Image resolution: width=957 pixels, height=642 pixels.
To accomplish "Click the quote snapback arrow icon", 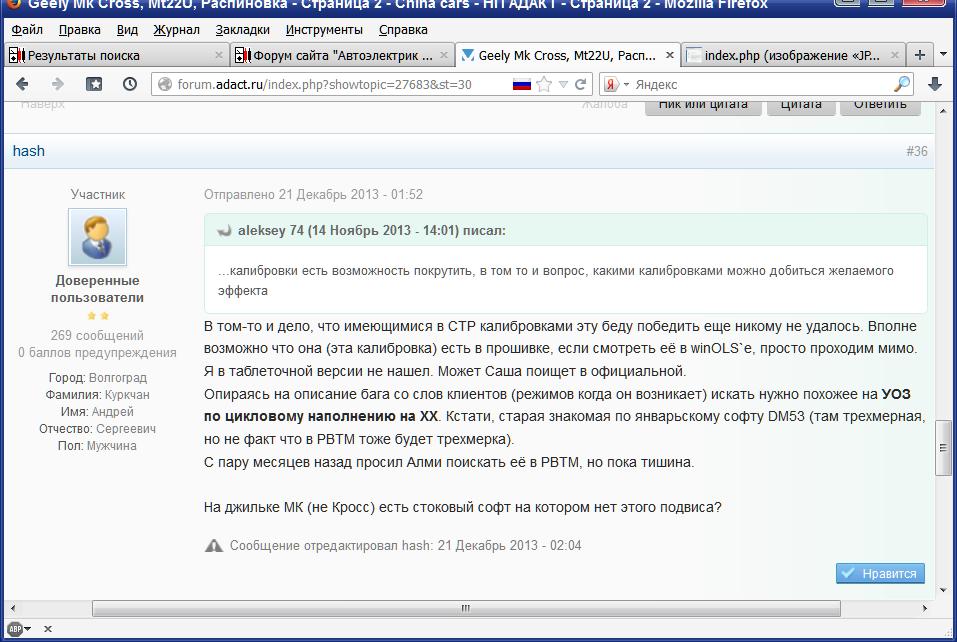I will pos(225,231).
